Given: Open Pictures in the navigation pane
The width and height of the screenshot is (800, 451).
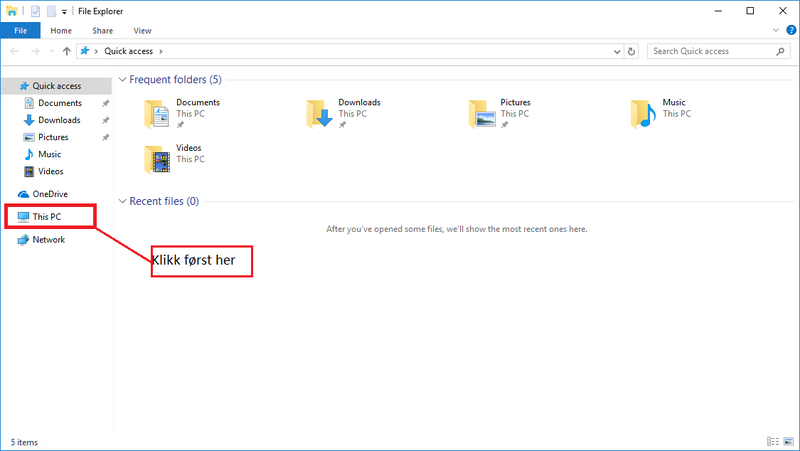Looking at the screenshot, I should pos(53,137).
